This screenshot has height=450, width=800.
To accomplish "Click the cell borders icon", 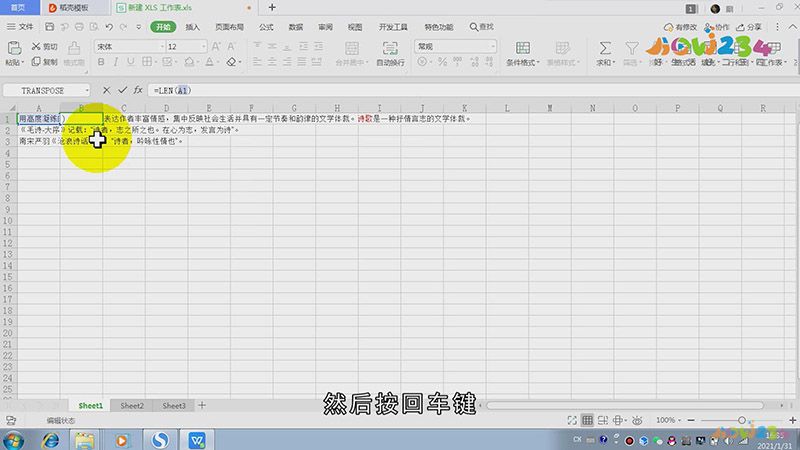I will click(147, 62).
